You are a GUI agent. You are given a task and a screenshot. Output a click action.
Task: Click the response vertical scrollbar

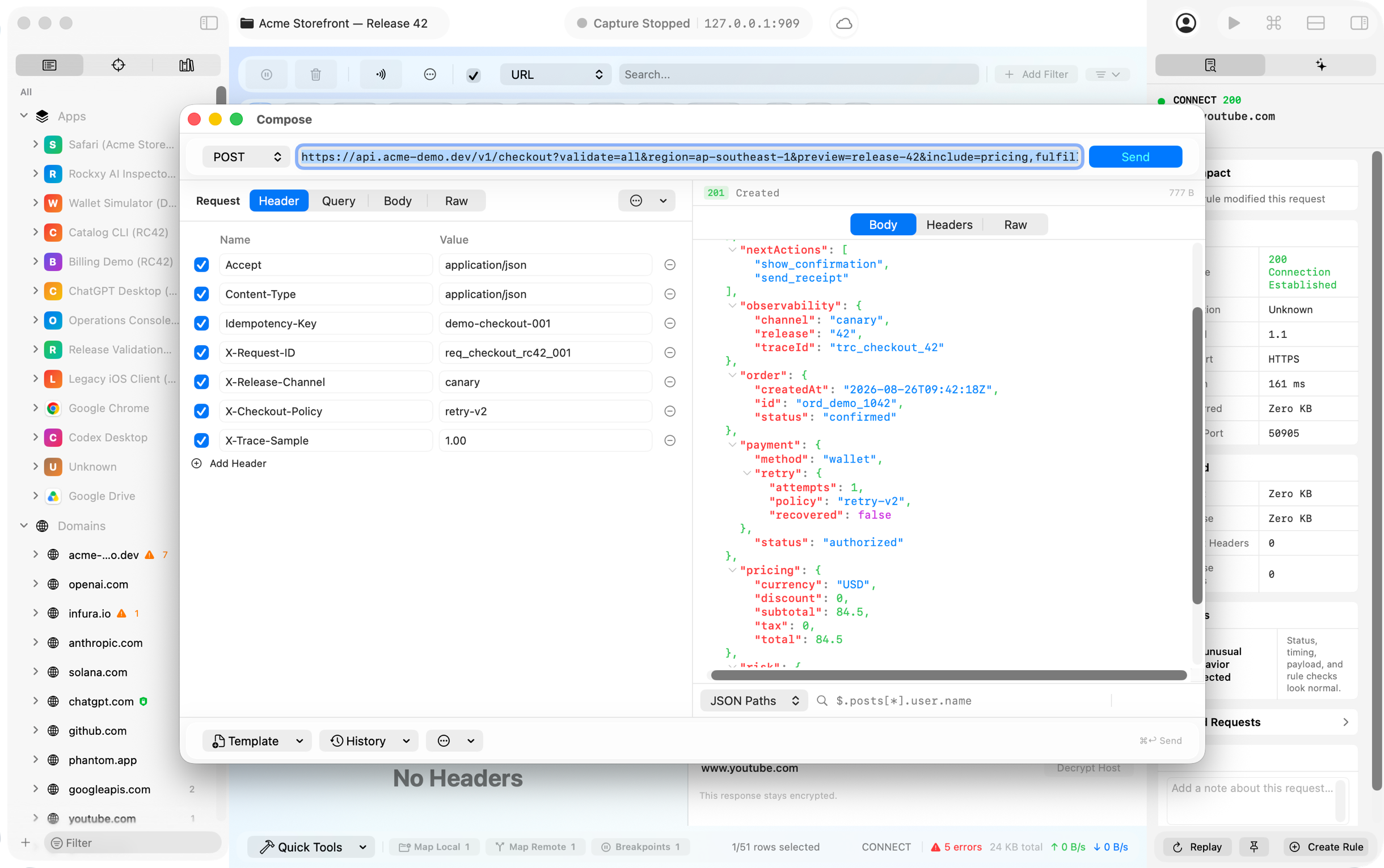[x=1197, y=456]
